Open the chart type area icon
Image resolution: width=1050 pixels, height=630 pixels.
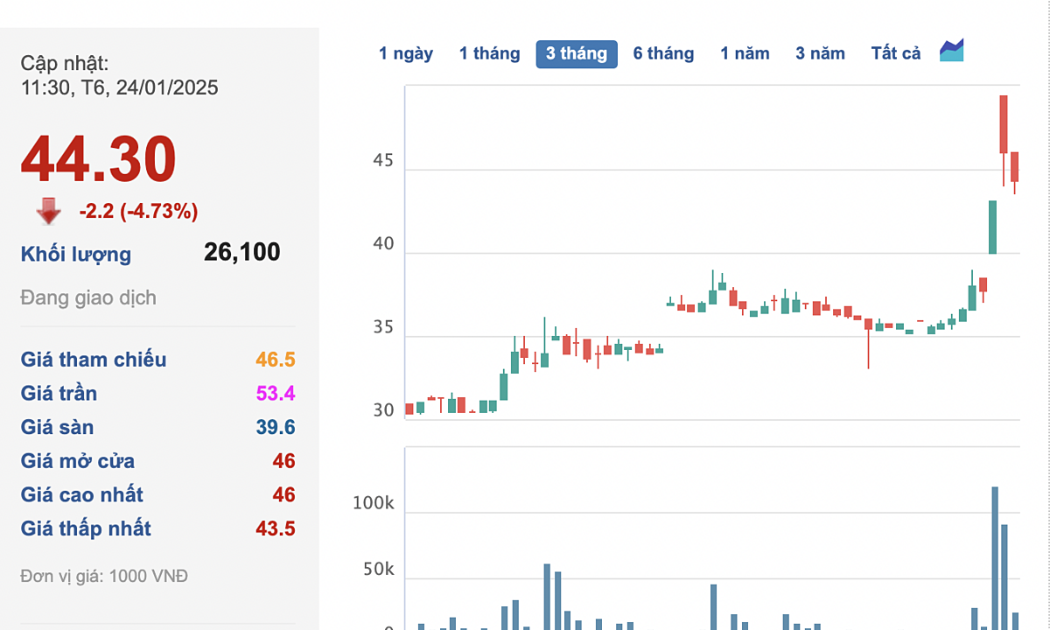click(951, 51)
